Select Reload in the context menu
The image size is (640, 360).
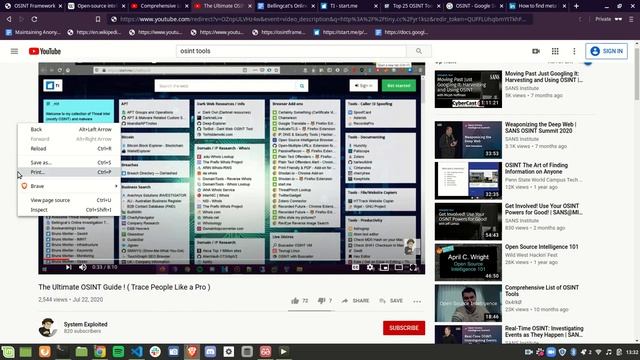[69, 149]
